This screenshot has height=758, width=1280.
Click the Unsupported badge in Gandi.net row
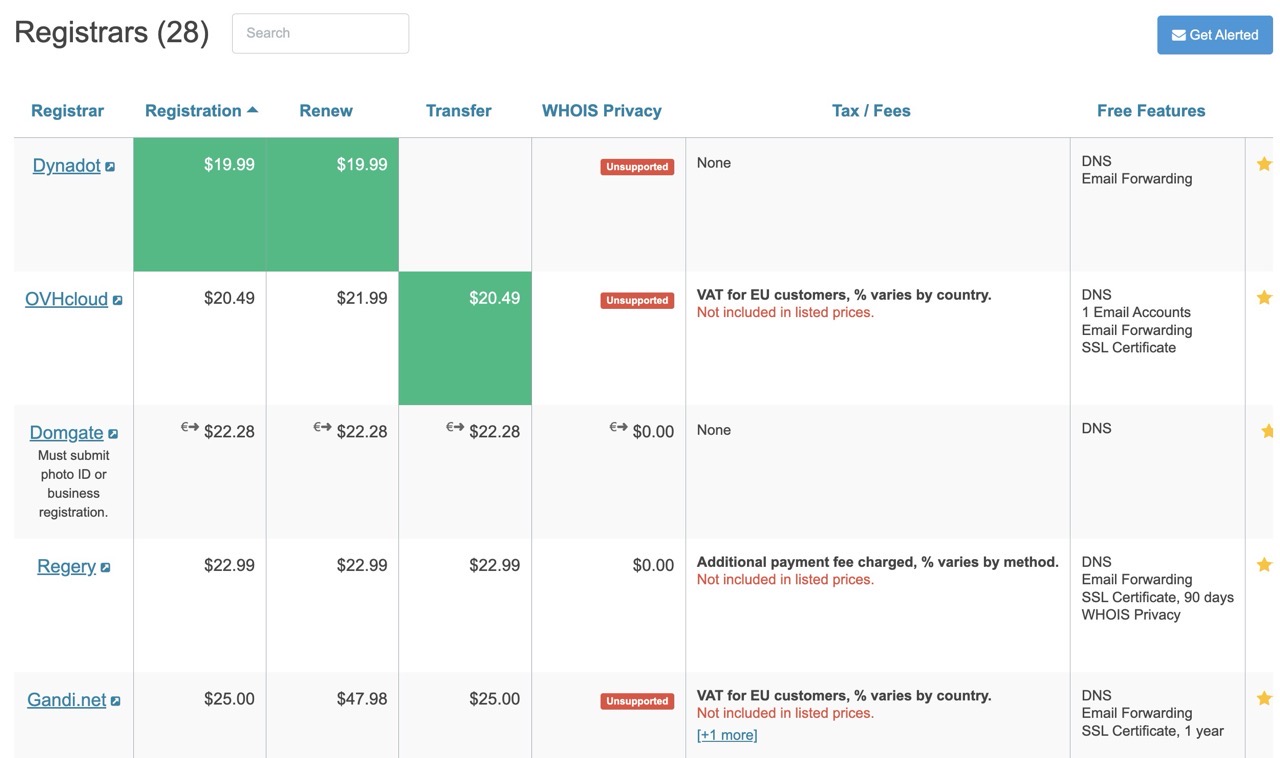tap(637, 701)
